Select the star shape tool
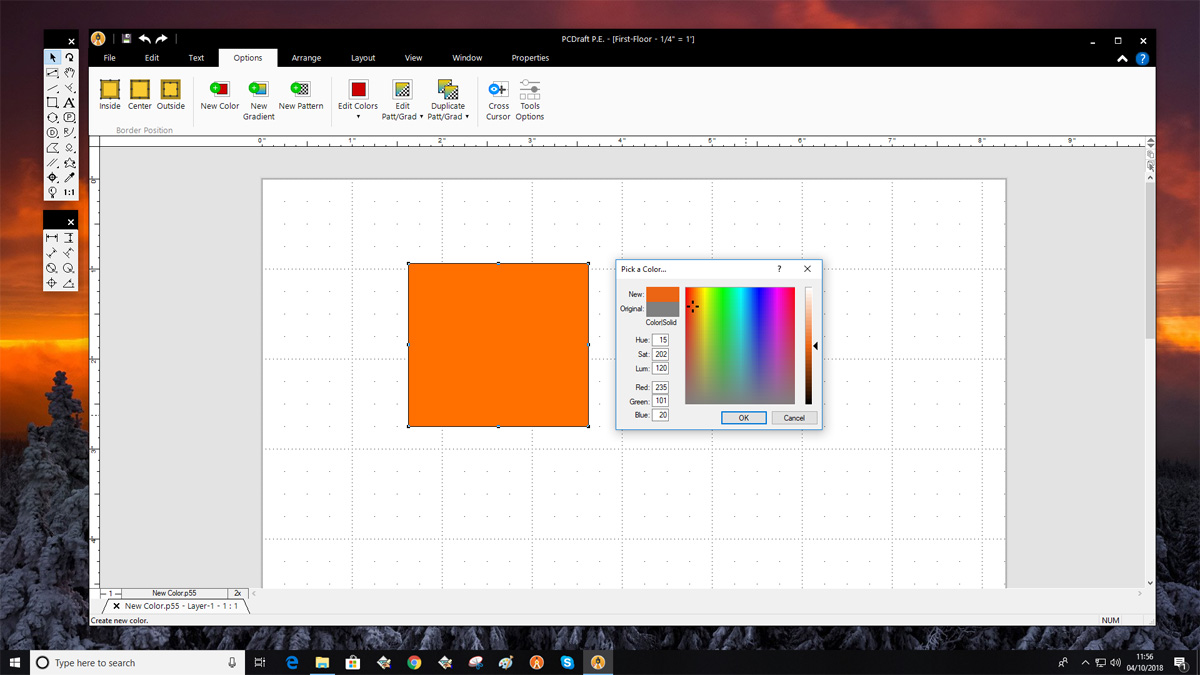The height and width of the screenshot is (675, 1200). point(69,162)
